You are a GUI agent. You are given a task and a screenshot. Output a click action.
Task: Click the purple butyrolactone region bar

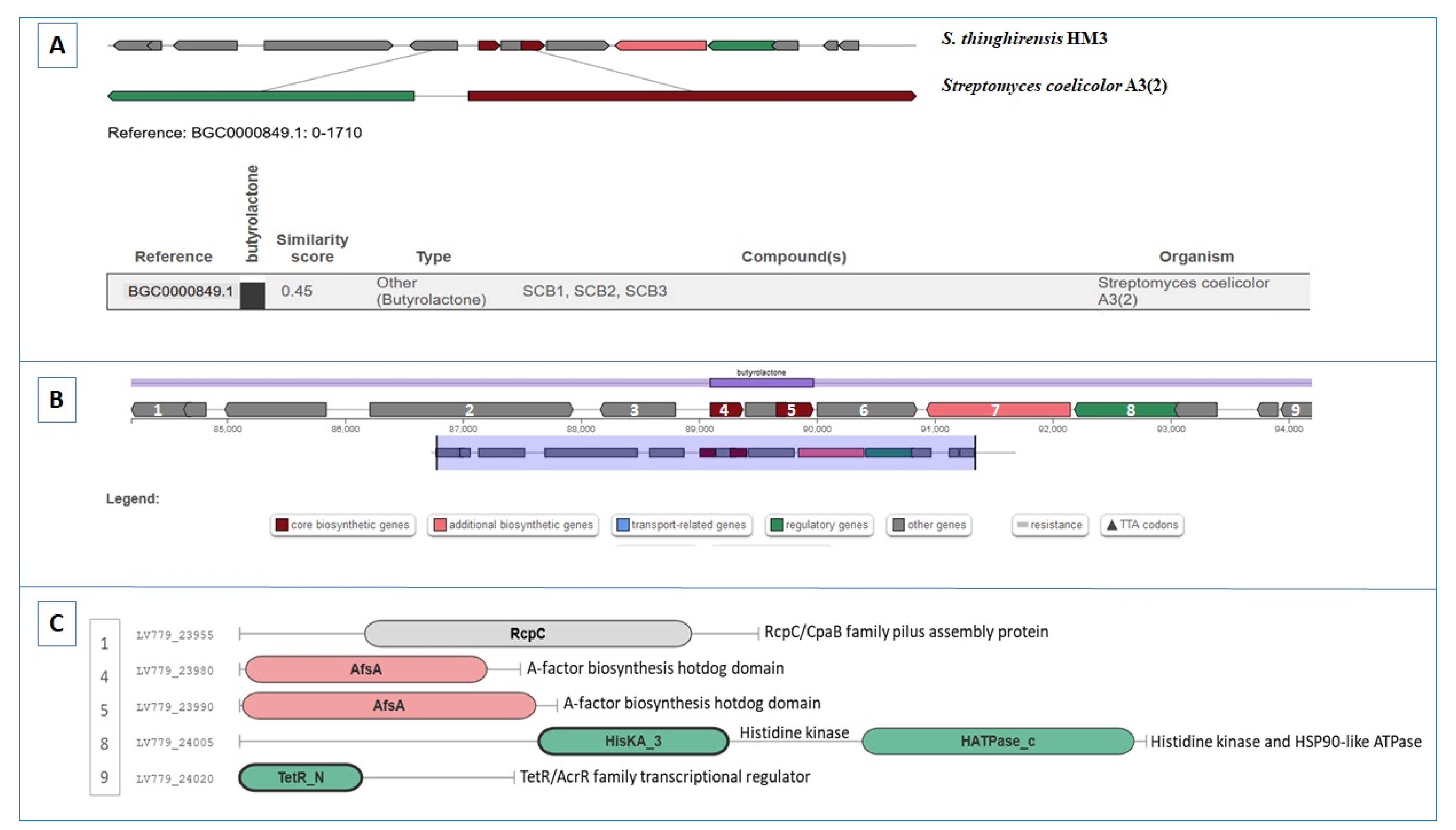pyautogui.click(x=761, y=382)
